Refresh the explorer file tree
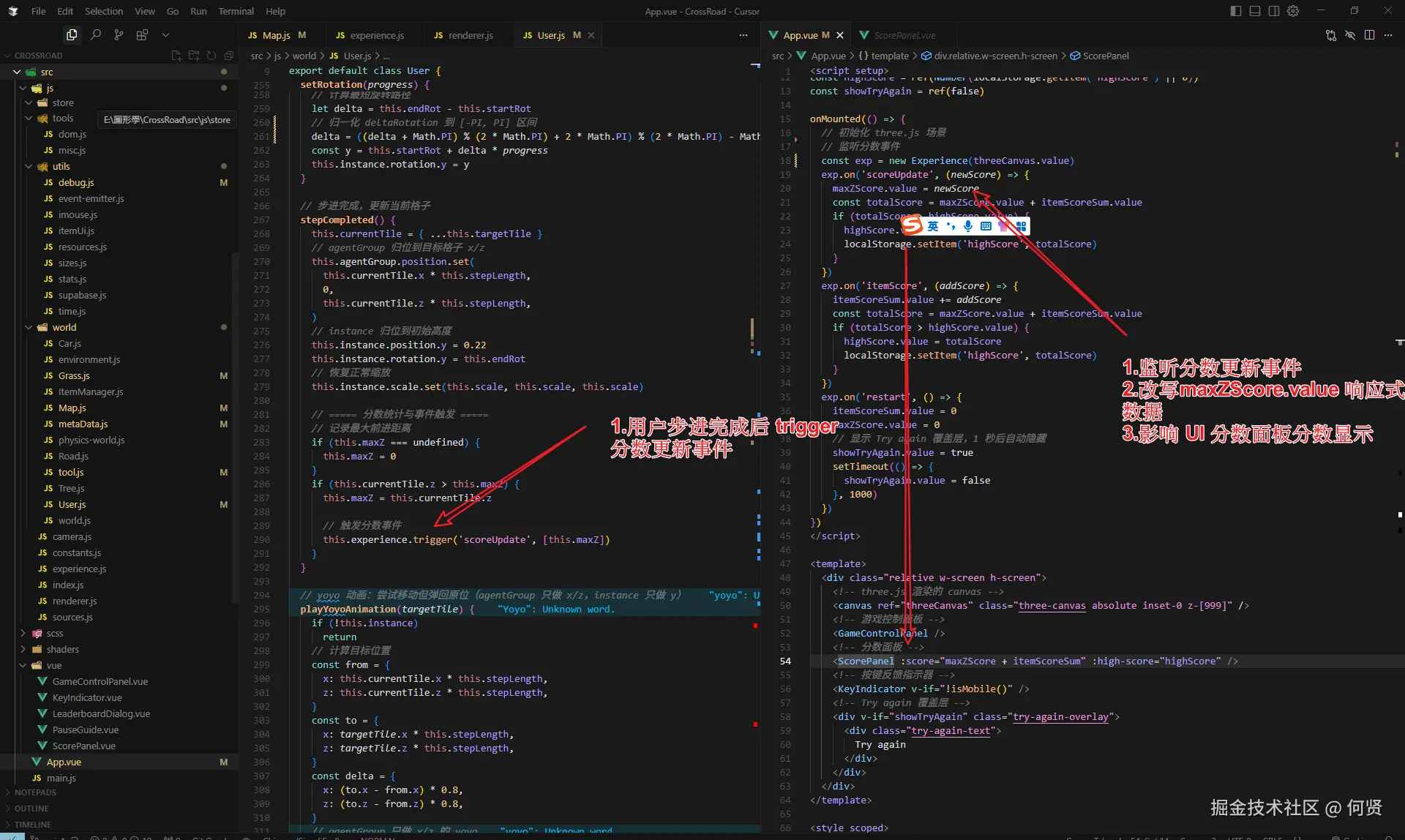Image resolution: width=1405 pixels, height=840 pixels. click(x=211, y=56)
